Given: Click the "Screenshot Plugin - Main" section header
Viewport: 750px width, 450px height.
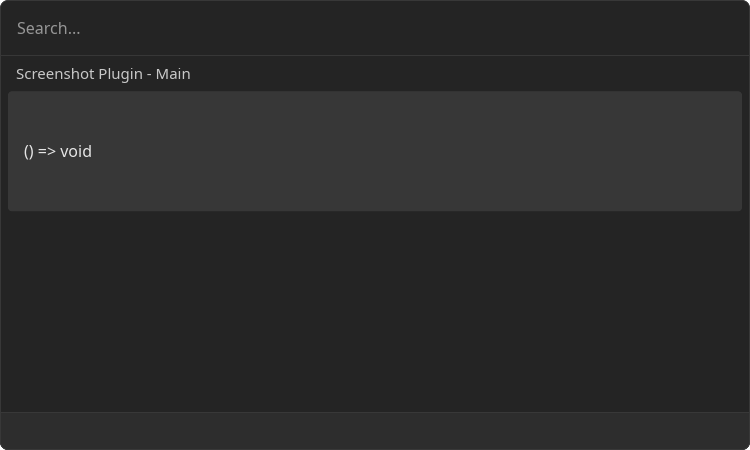Looking at the screenshot, I should point(103,74).
